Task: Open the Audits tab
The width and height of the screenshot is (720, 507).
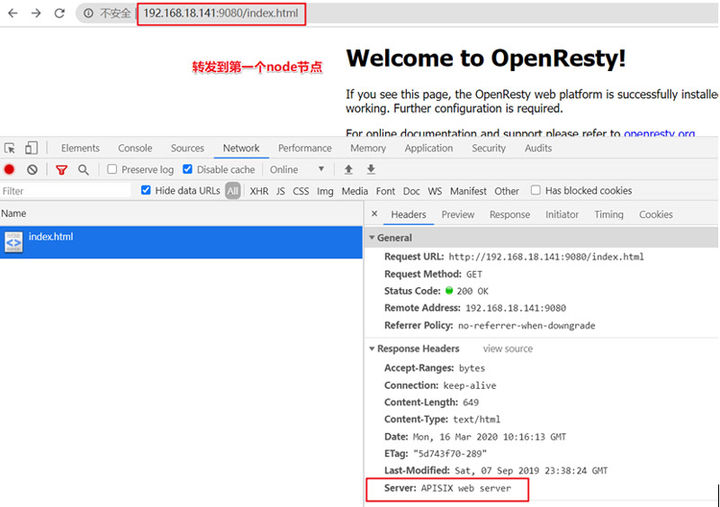Action: point(538,148)
